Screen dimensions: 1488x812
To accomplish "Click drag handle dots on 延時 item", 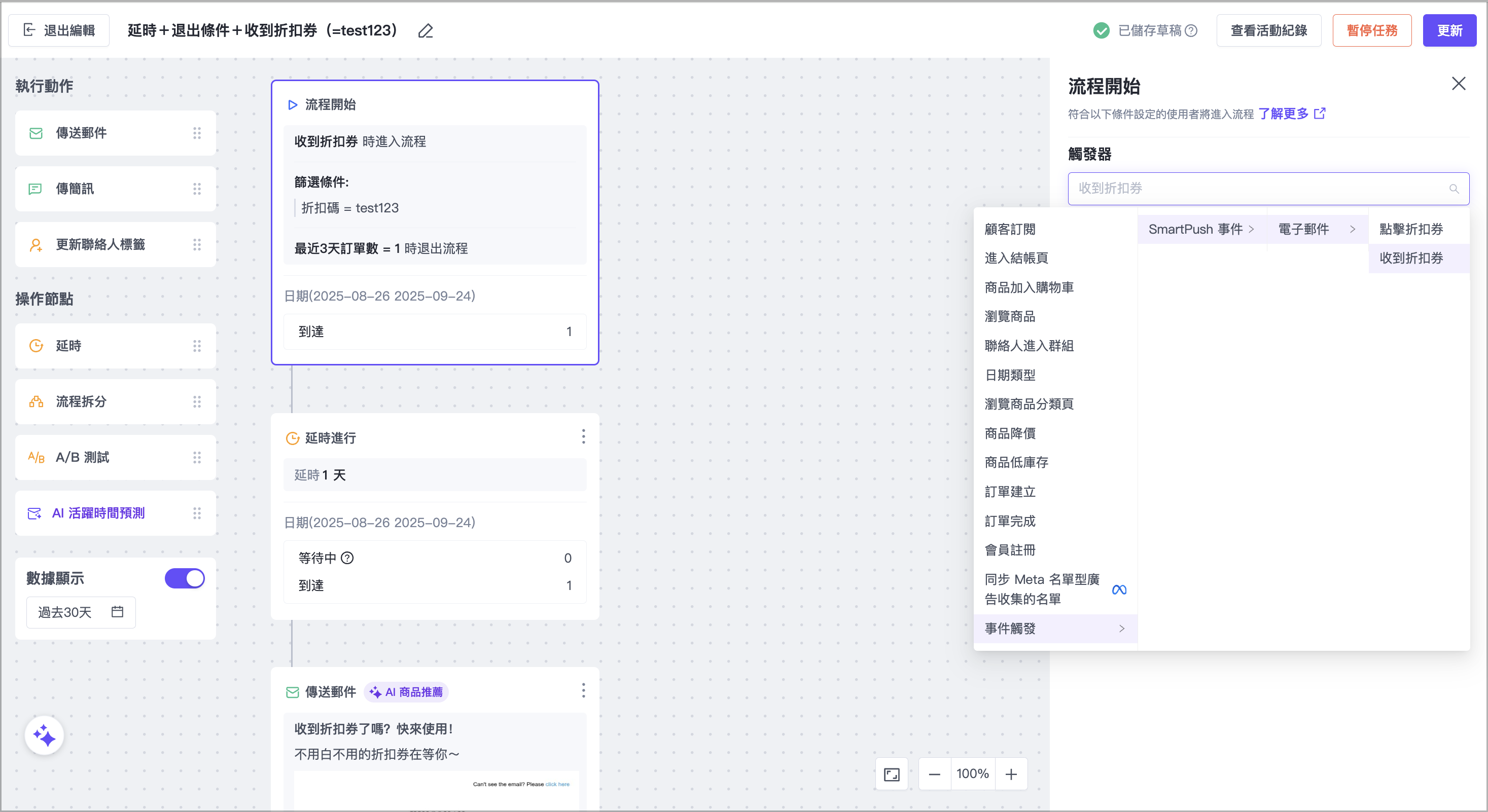I will click(x=197, y=346).
